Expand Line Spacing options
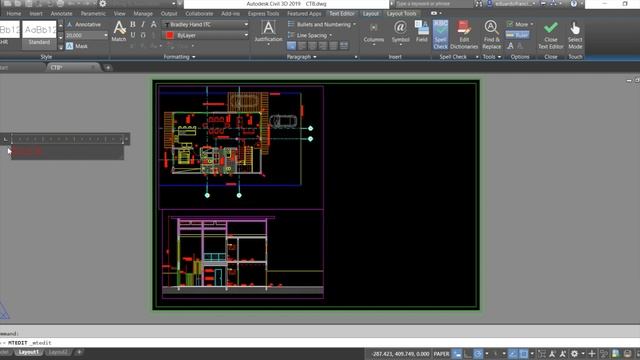640x360 pixels. click(330, 36)
